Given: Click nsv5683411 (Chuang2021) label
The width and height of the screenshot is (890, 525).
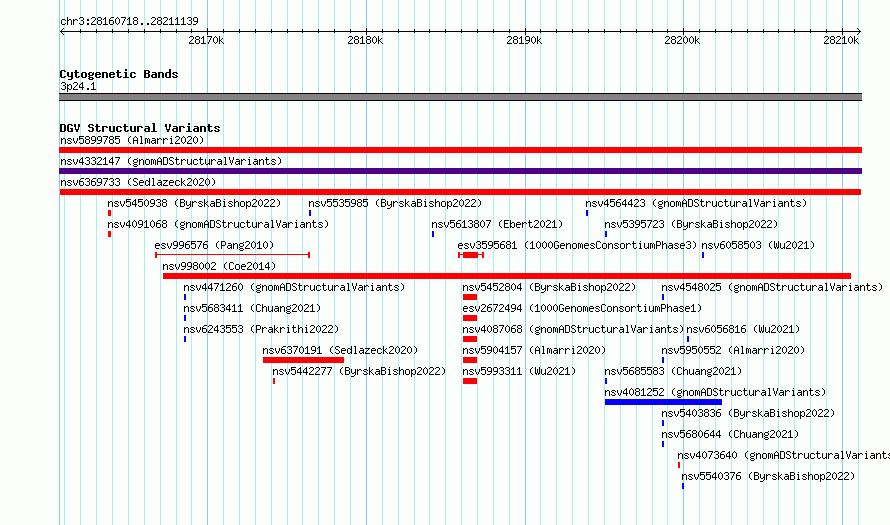Looking at the screenshot, I should 252,308.
